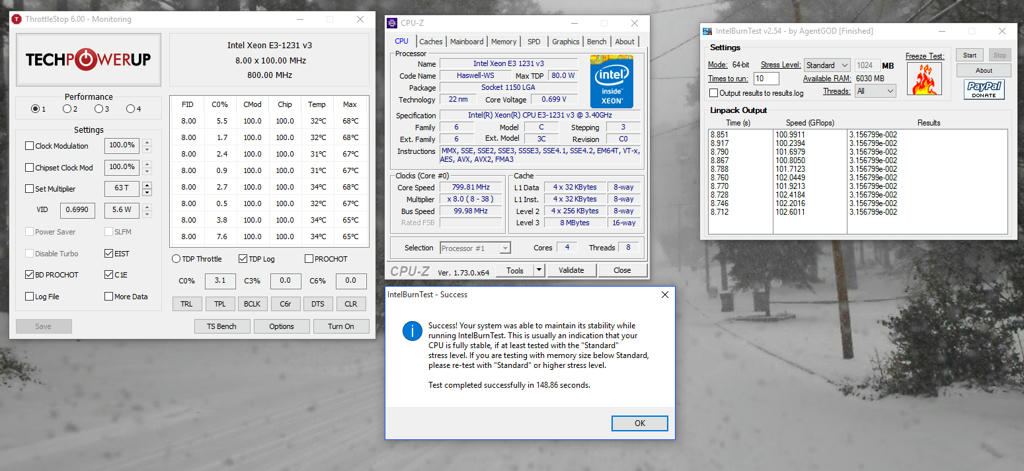
Task: Click the blue info icon in Success dialog
Action: pos(412,331)
